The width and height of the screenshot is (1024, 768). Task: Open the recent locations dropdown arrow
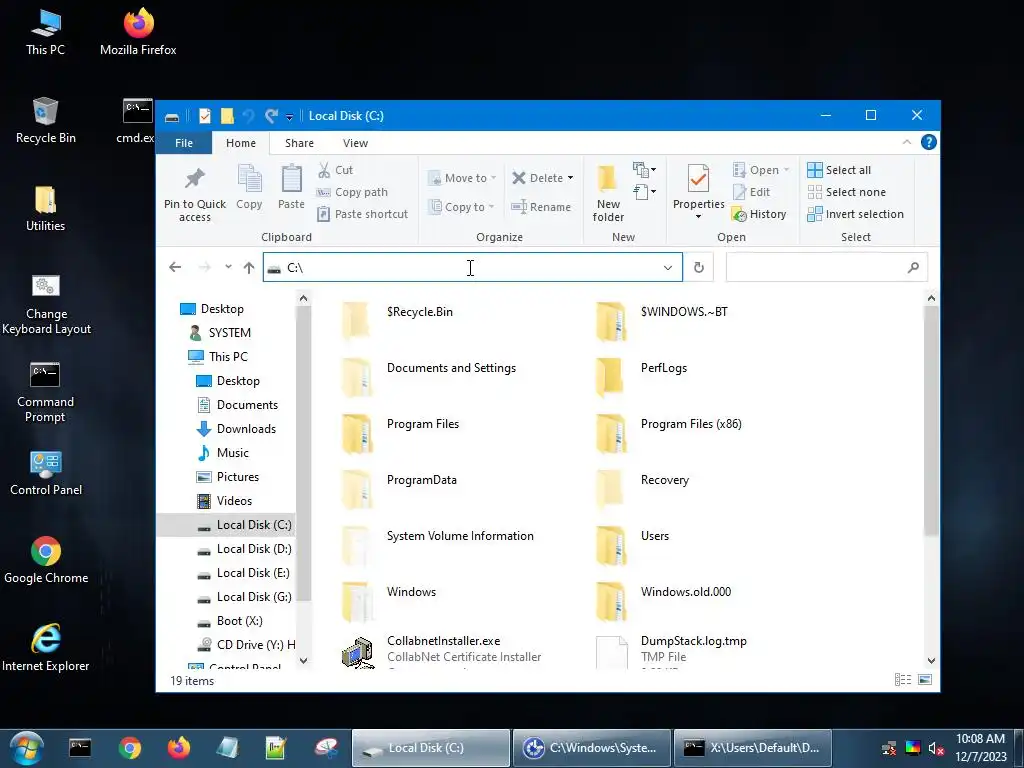(228, 267)
